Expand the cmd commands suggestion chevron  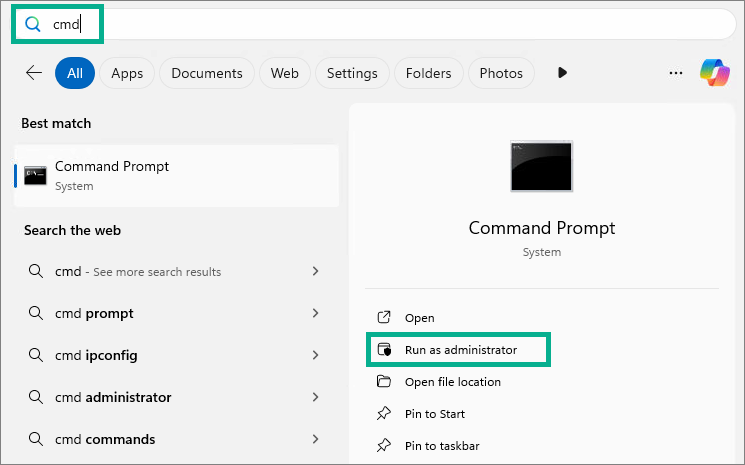point(315,439)
